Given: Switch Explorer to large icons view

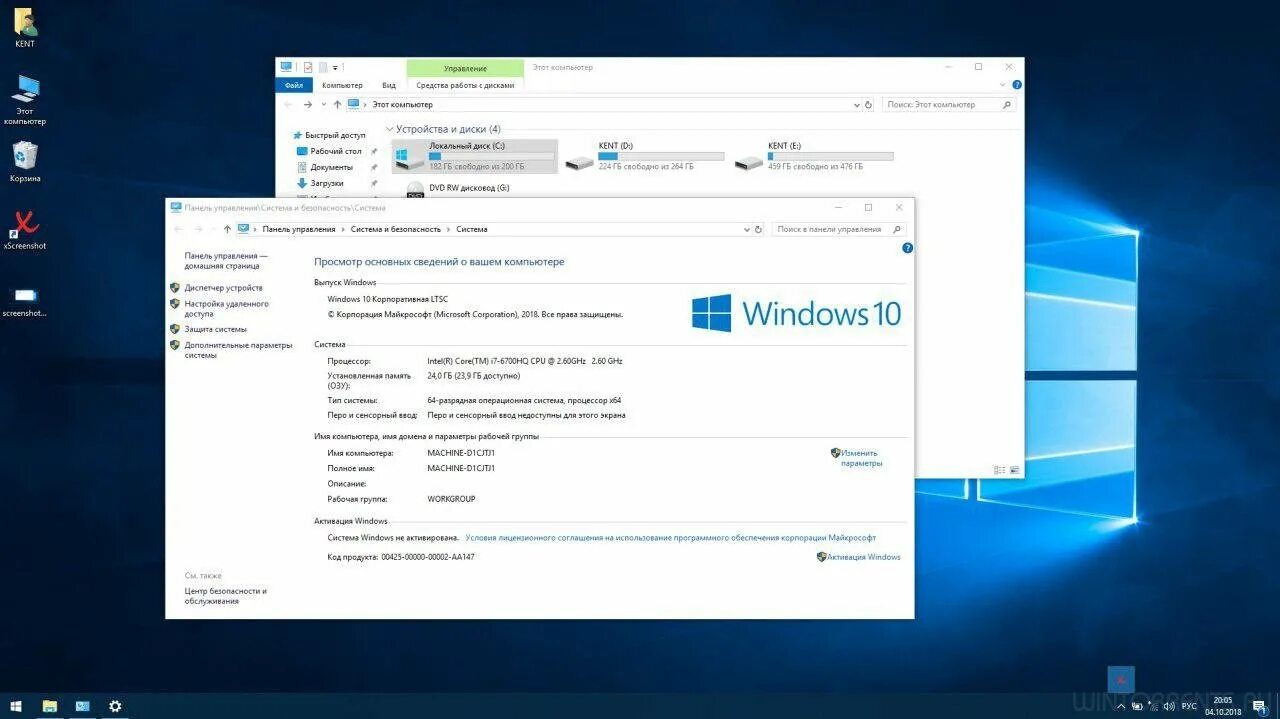Looking at the screenshot, I should [x=1014, y=469].
